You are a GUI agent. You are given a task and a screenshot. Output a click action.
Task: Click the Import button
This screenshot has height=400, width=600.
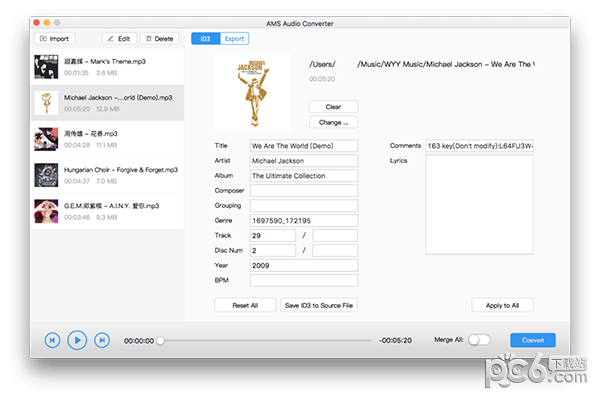(55, 39)
